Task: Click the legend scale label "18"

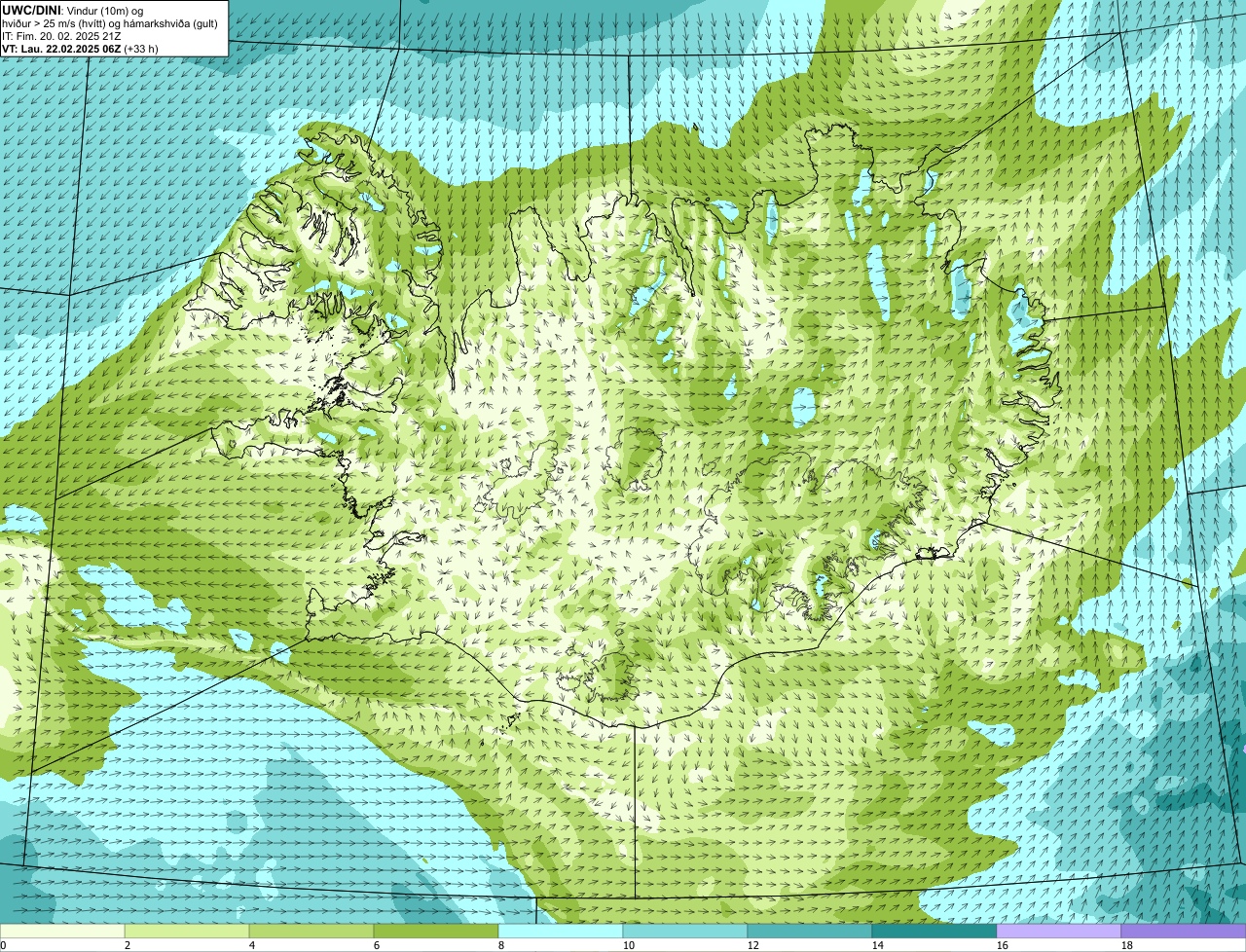Action: [x=1127, y=945]
